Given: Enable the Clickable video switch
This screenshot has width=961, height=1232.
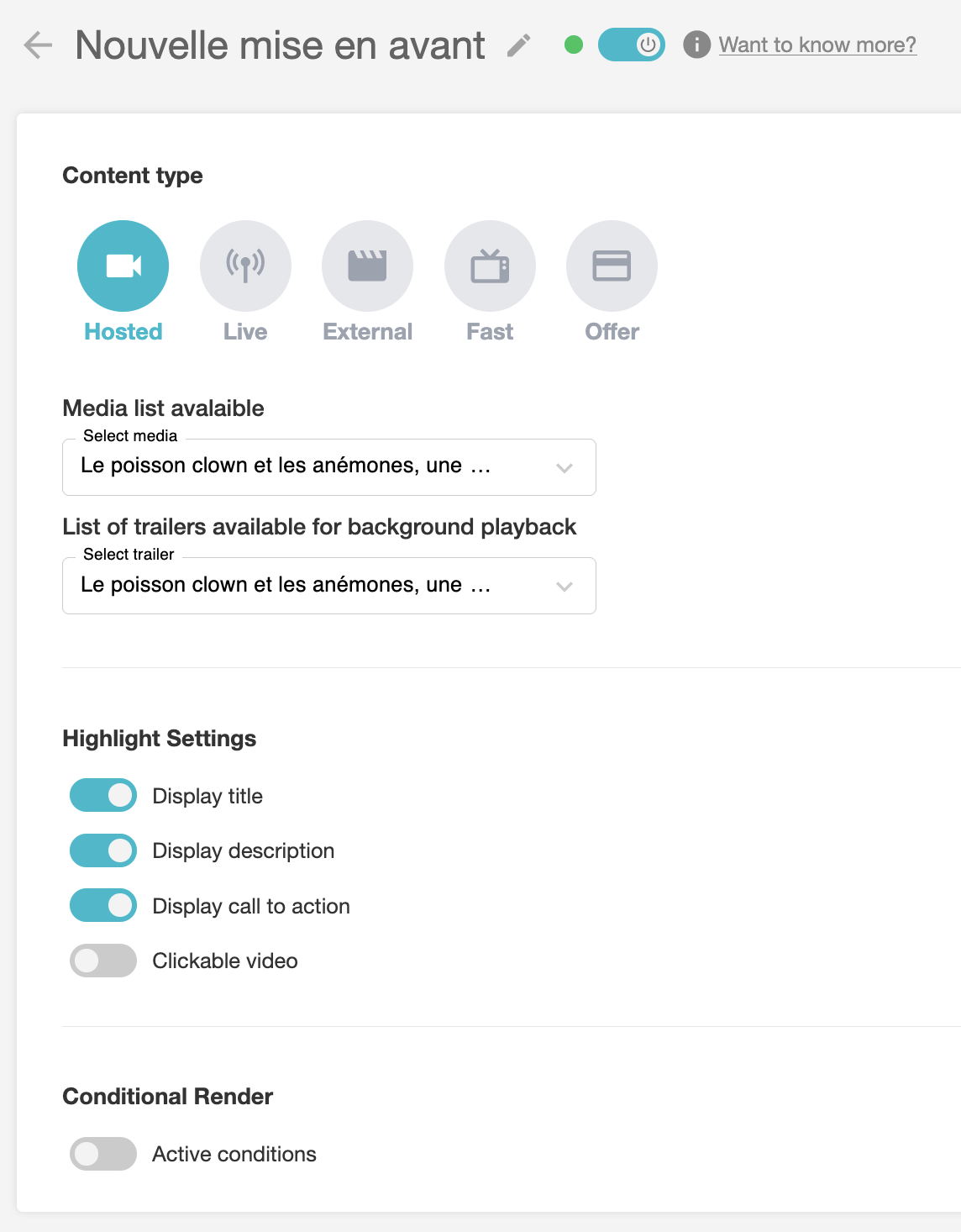Looking at the screenshot, I should pyautogui.click(x=103, y=961).
